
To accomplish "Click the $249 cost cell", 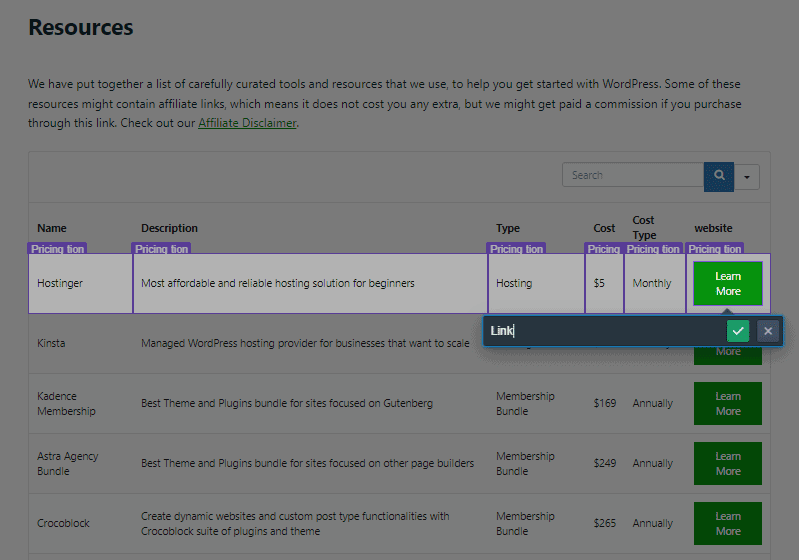I will [604, 463].
